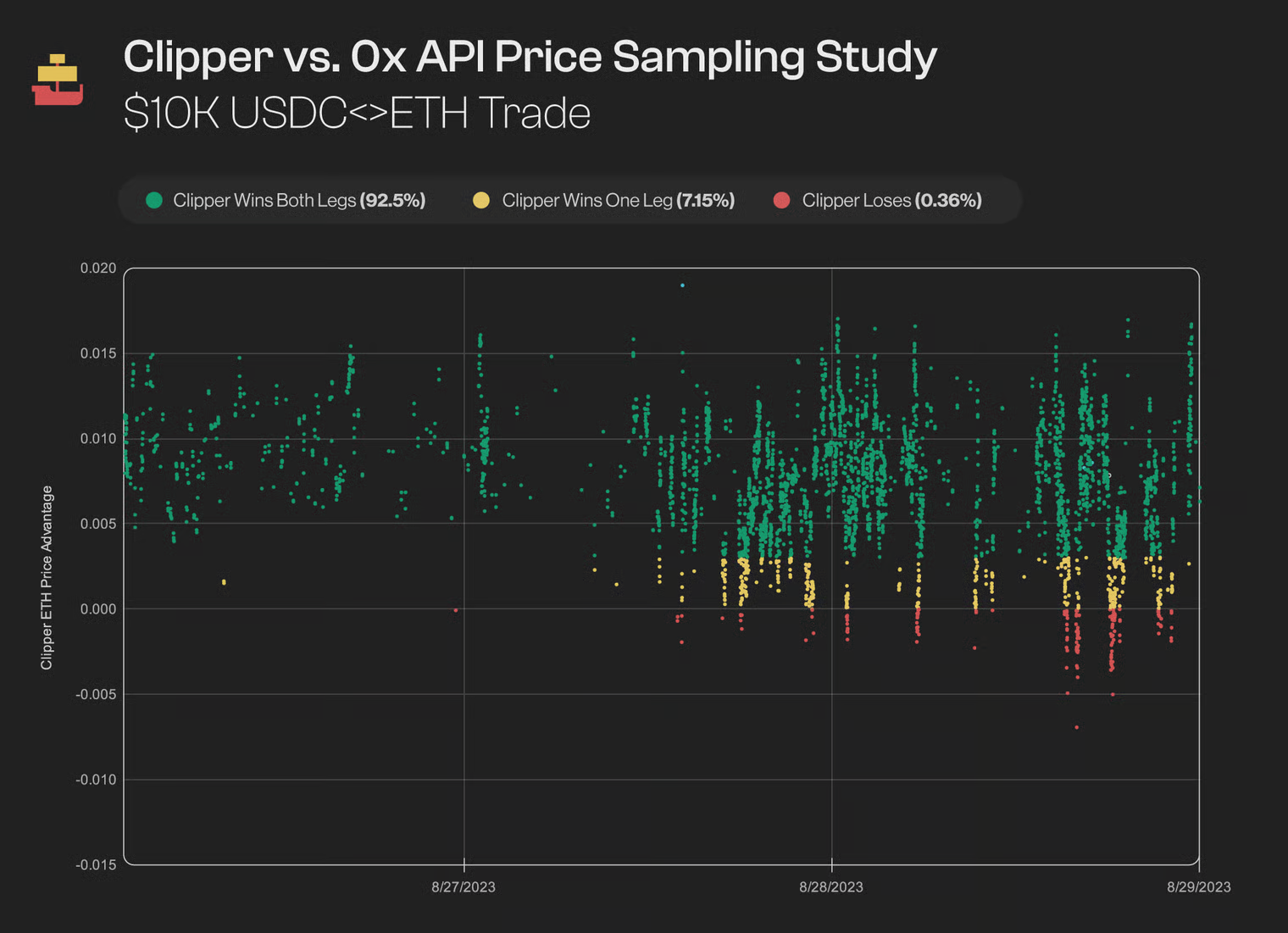Select the '$10K USDC<>ETH Trade' subtitle
The image size is (1288, 933).
click(357, 114)
